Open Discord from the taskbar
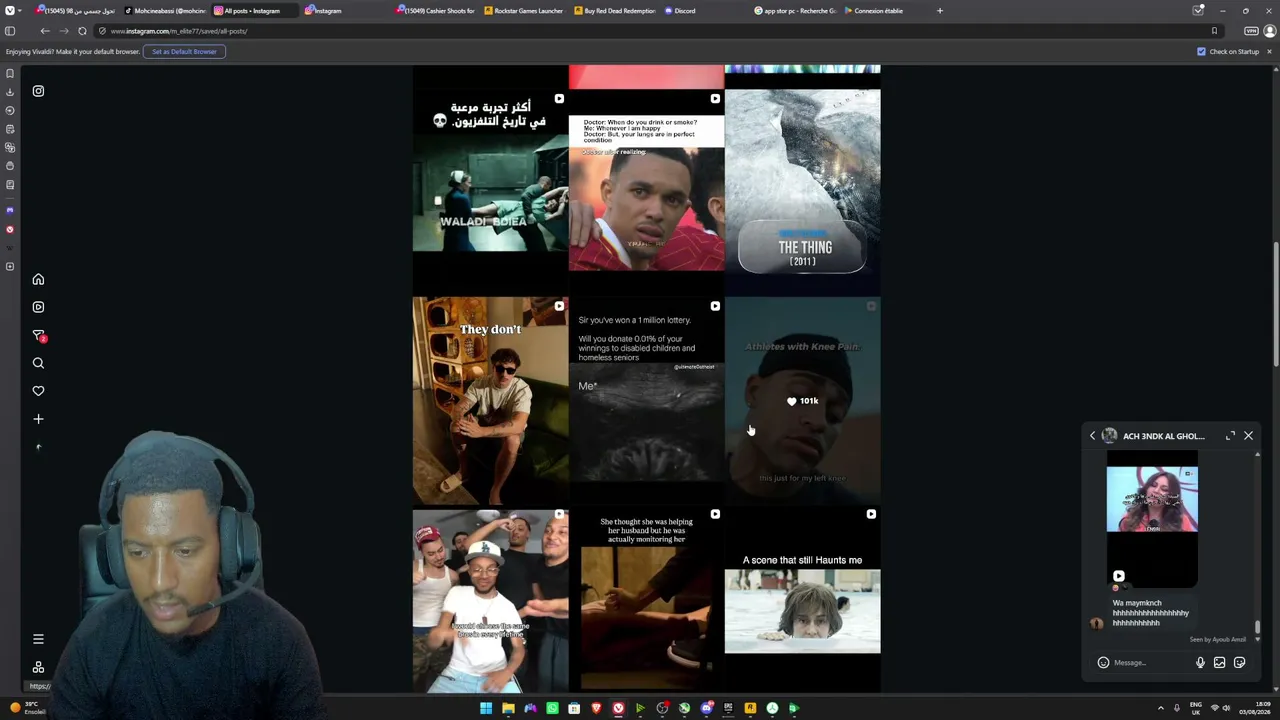Image resolution: width=1280 pixels, height=720 pixels. point(706,708)
